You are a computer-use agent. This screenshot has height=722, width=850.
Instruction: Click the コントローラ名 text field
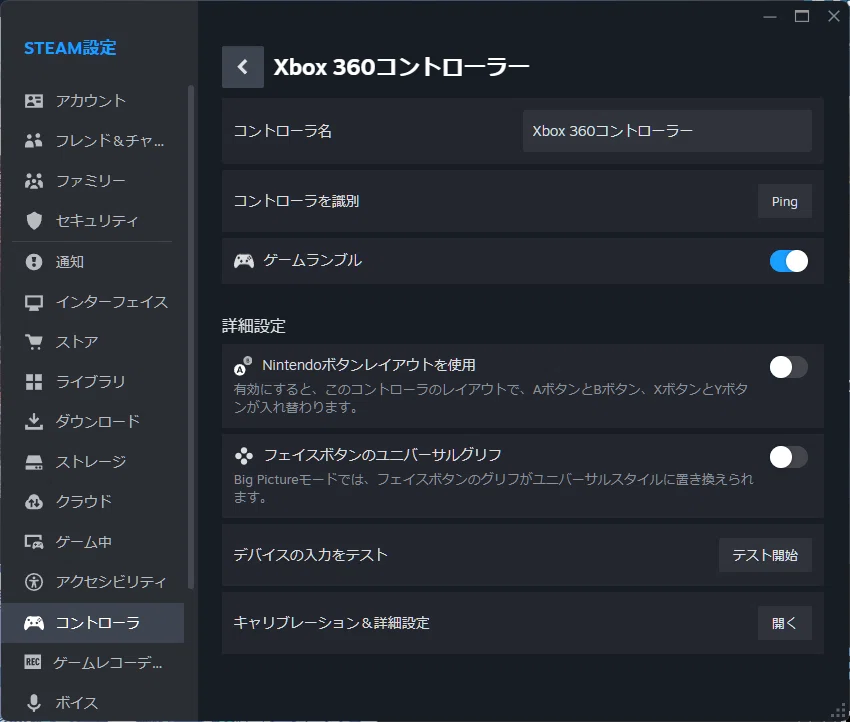667,131
